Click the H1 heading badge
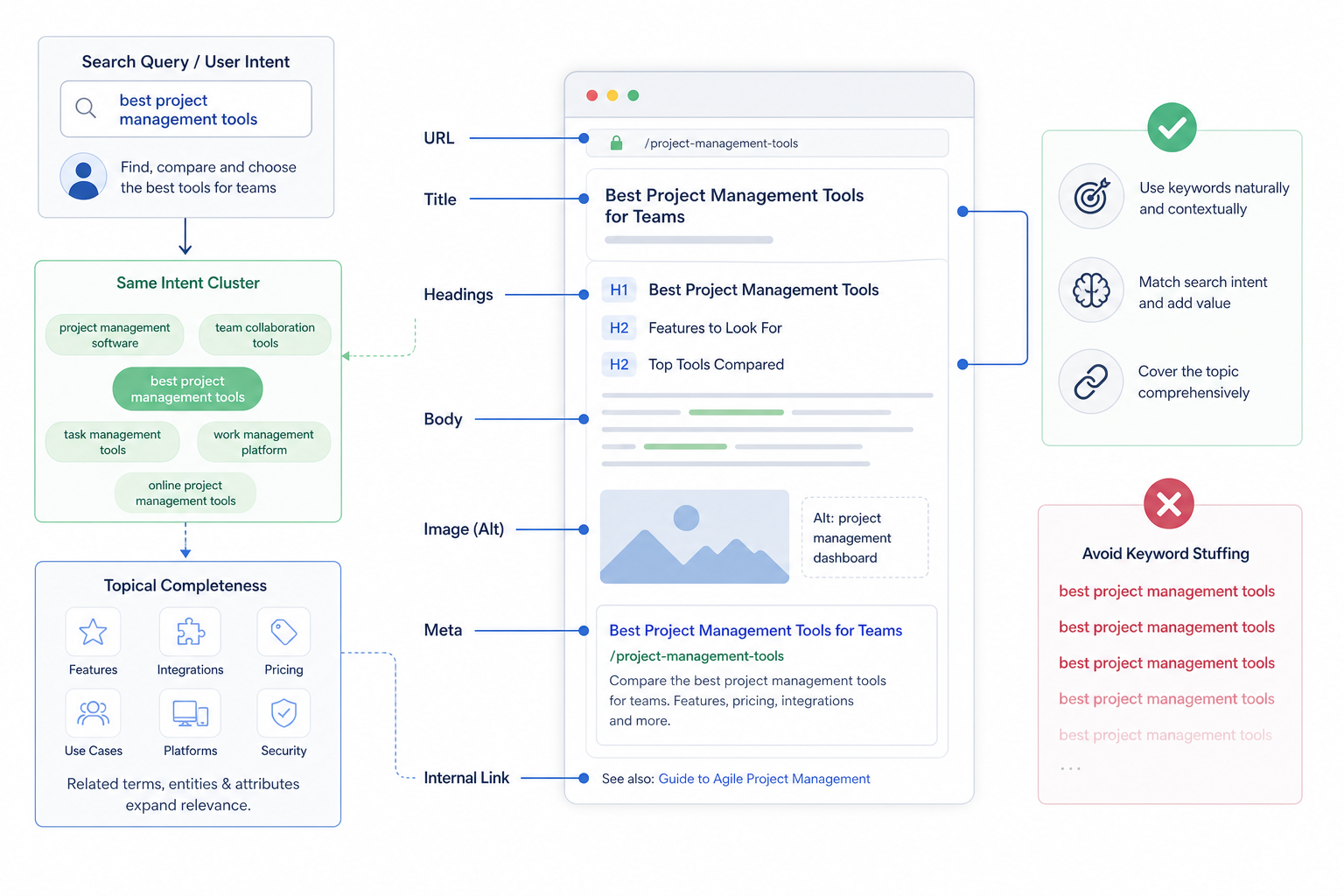1344x896 pixels. (x=619, y=290)
